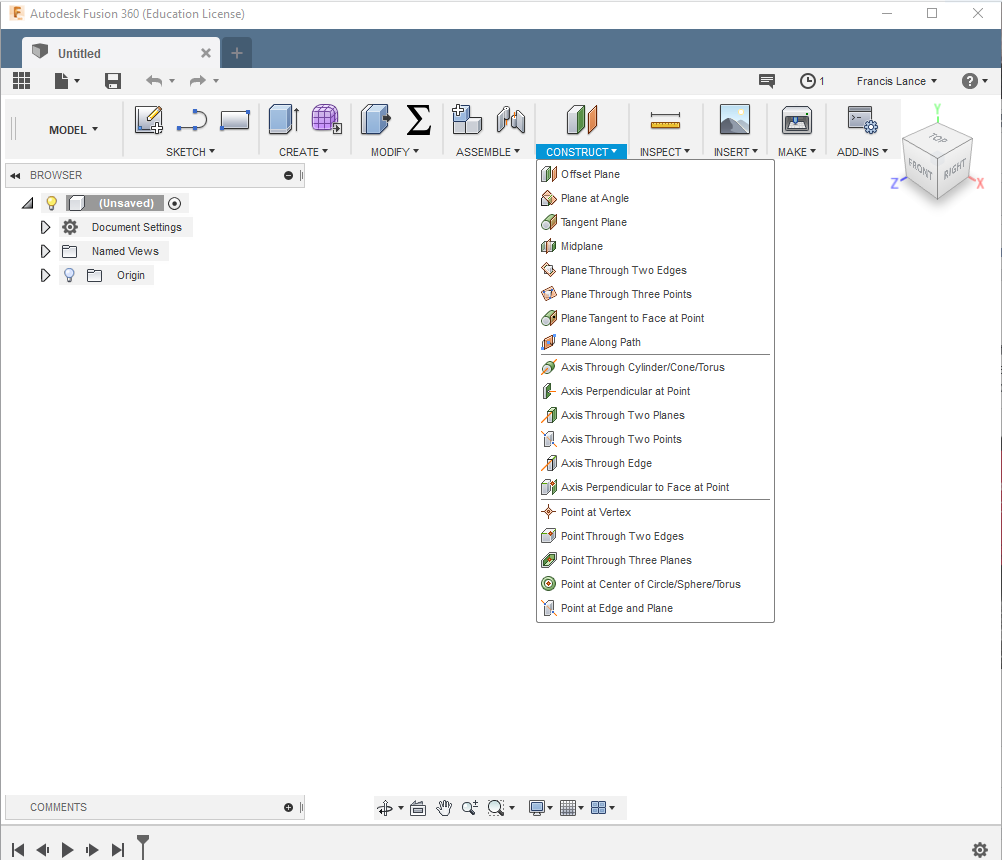Click the Scripts and Add-Ins icon
The height and width of the screenshot is (861, 1002).
[x=862, y=120]
